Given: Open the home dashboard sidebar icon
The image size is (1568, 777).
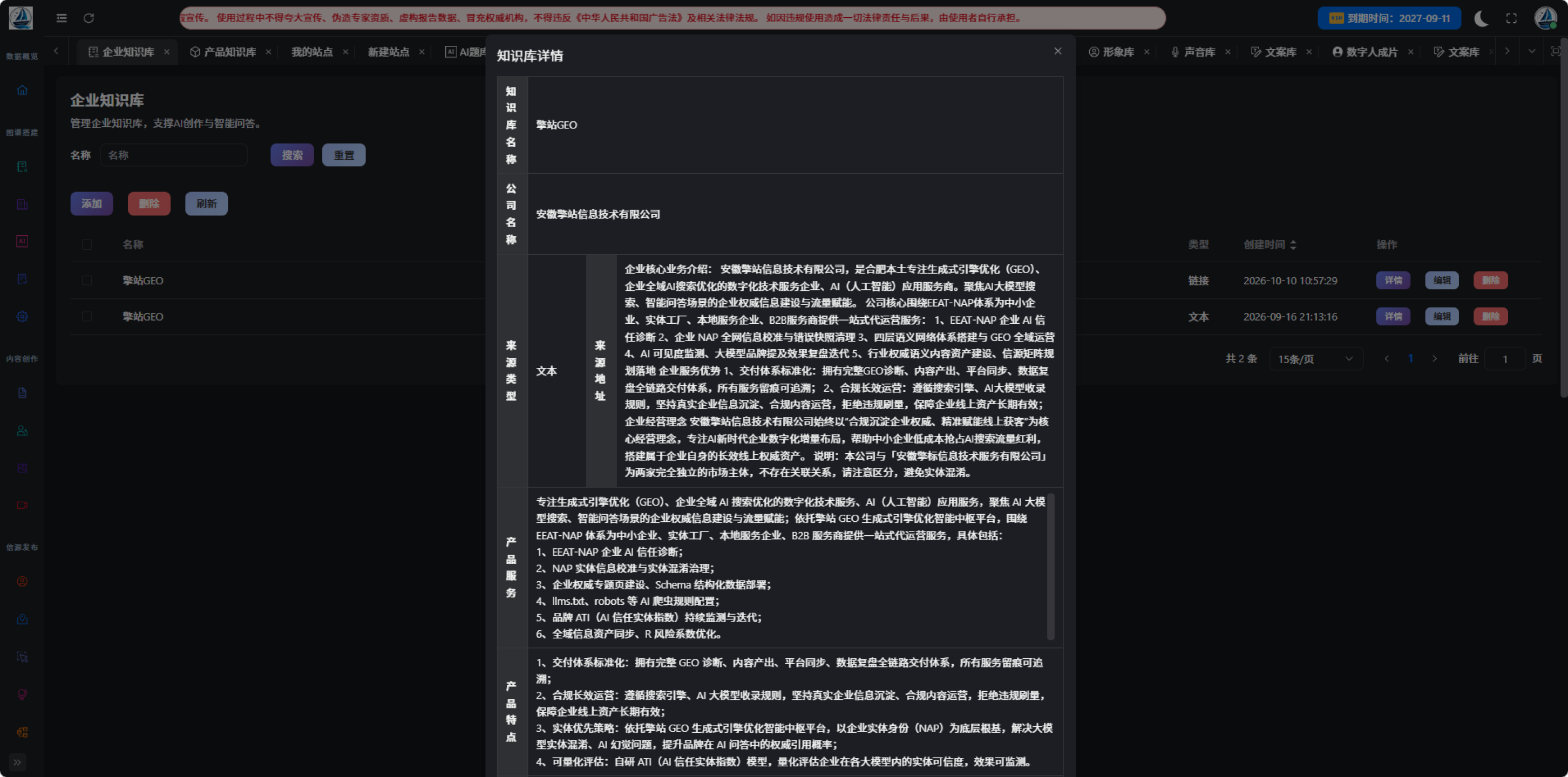Looking at the screenshot, I should 22,90.
